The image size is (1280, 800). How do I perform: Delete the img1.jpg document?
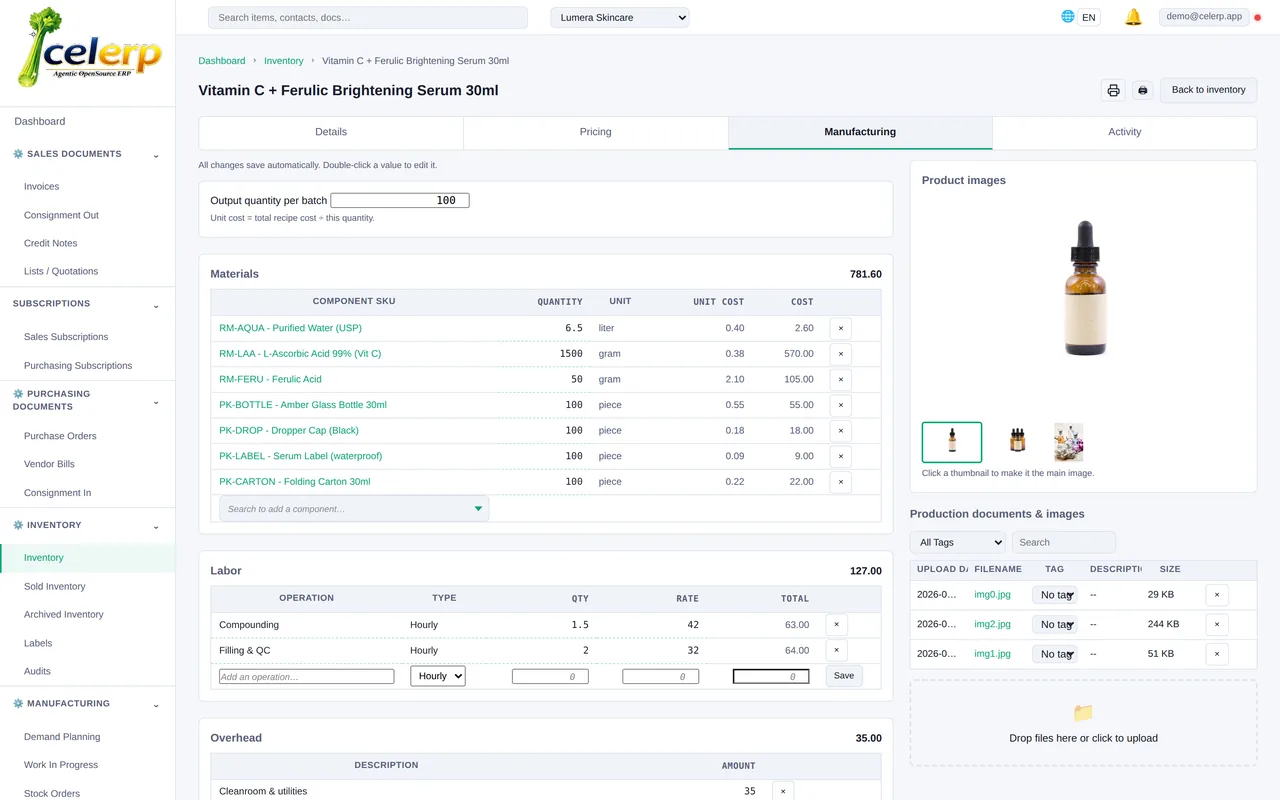(1217, 654)
